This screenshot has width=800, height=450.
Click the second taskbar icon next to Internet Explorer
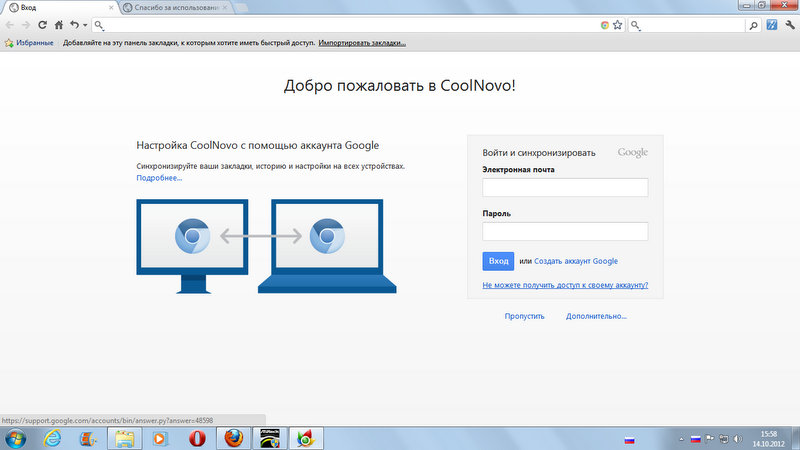tap(88, 438)
